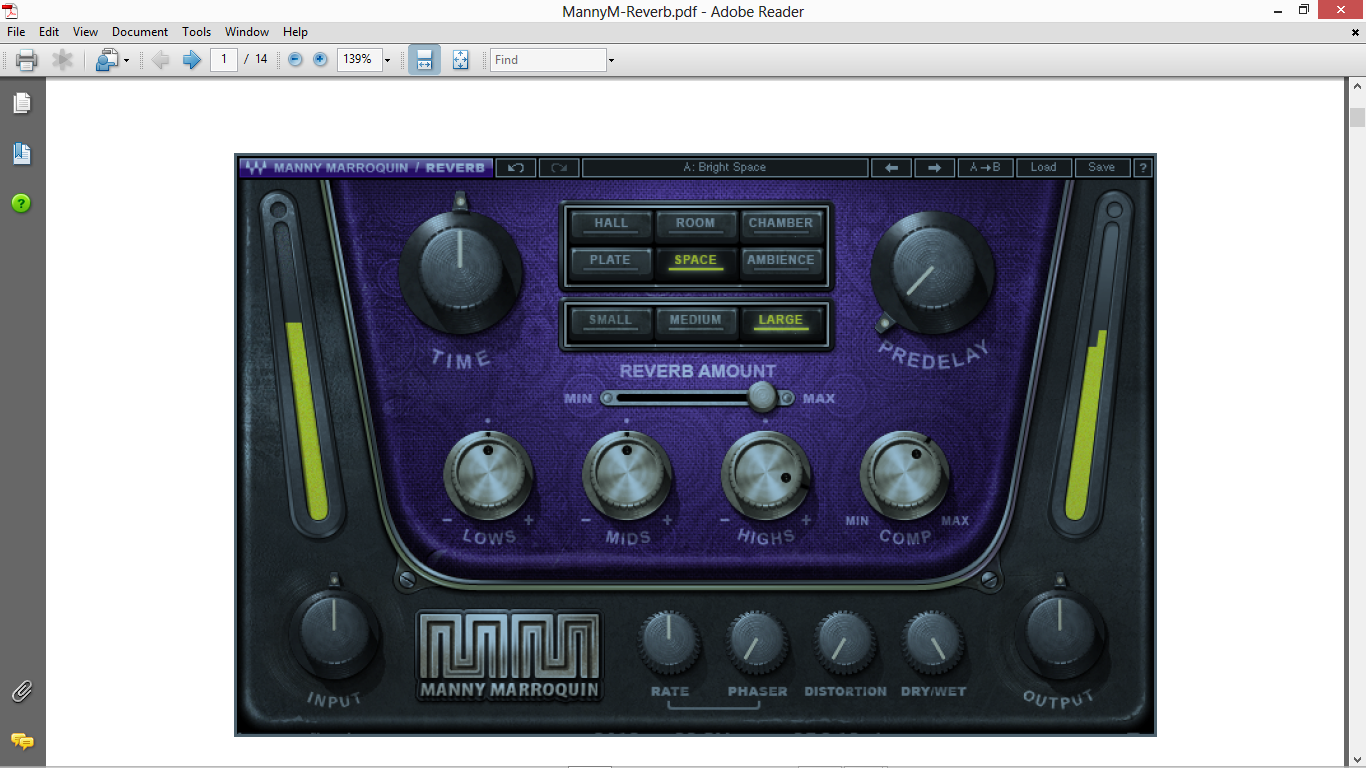Click the collaborate person-and-page toolbar icon
Image resolution: width=1366 pixels, height=768 pixels.
[106, 60]
